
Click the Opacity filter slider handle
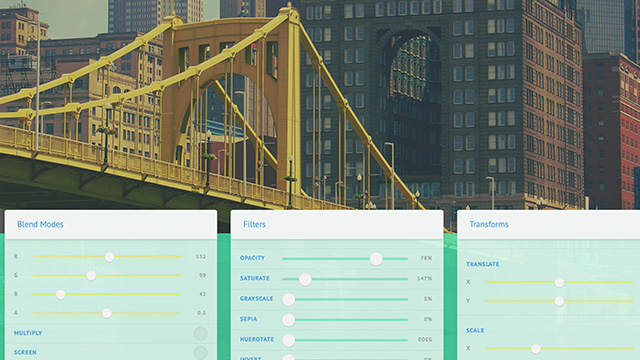pyautogui.click(x=376, y=259)
